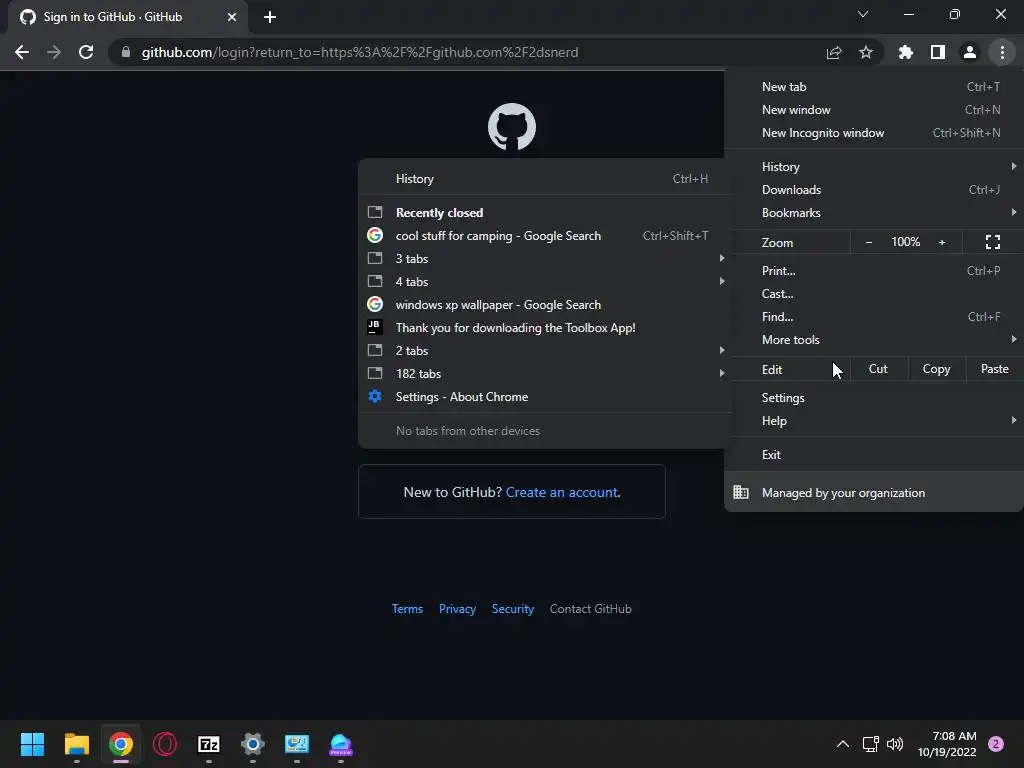Screen dimensions: 1024x768
Task: Close the Sign in to GitHub tab
Action: 232,17
